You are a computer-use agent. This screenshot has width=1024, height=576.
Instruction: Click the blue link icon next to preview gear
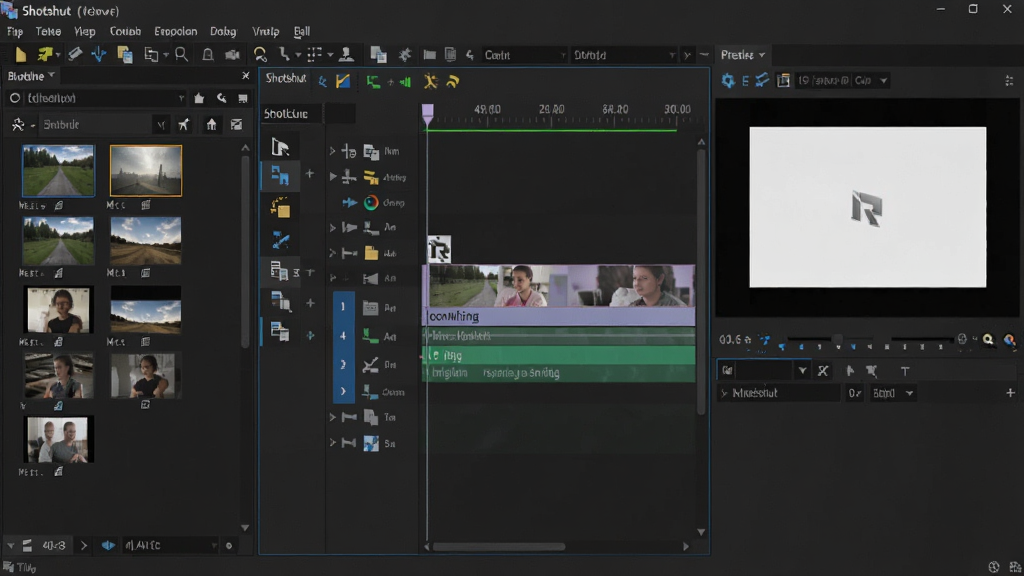762,80
